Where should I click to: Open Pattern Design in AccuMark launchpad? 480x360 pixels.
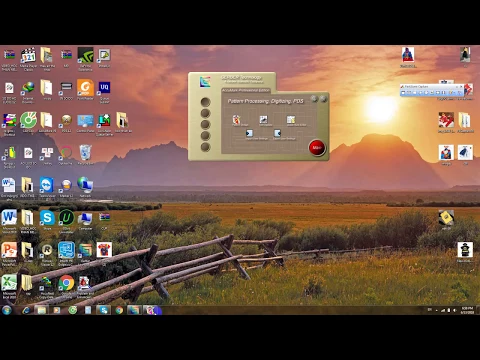point(236,120)
